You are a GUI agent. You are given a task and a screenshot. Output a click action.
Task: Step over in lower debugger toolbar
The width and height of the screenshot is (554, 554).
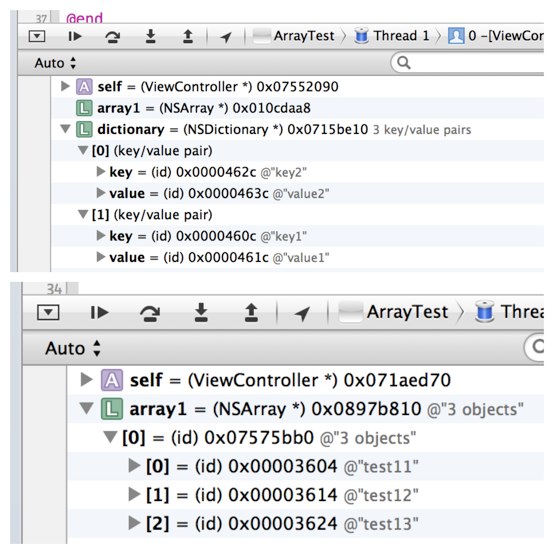[150, 313]
